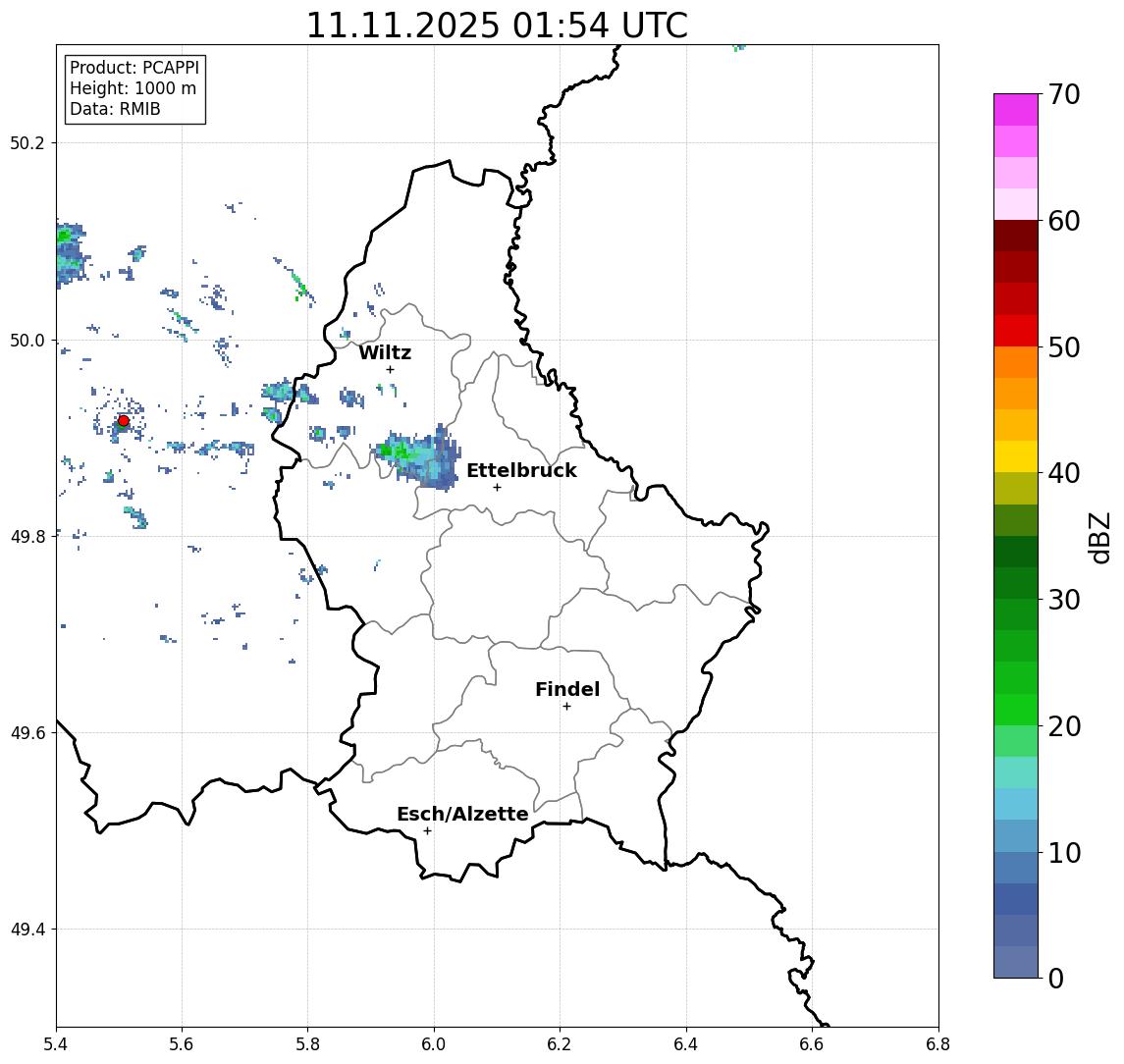Image resolution: width=1124 pixels, height=1064 pixels.
Task: Click the Esch/Alzette city label
Action: [462, 814]
